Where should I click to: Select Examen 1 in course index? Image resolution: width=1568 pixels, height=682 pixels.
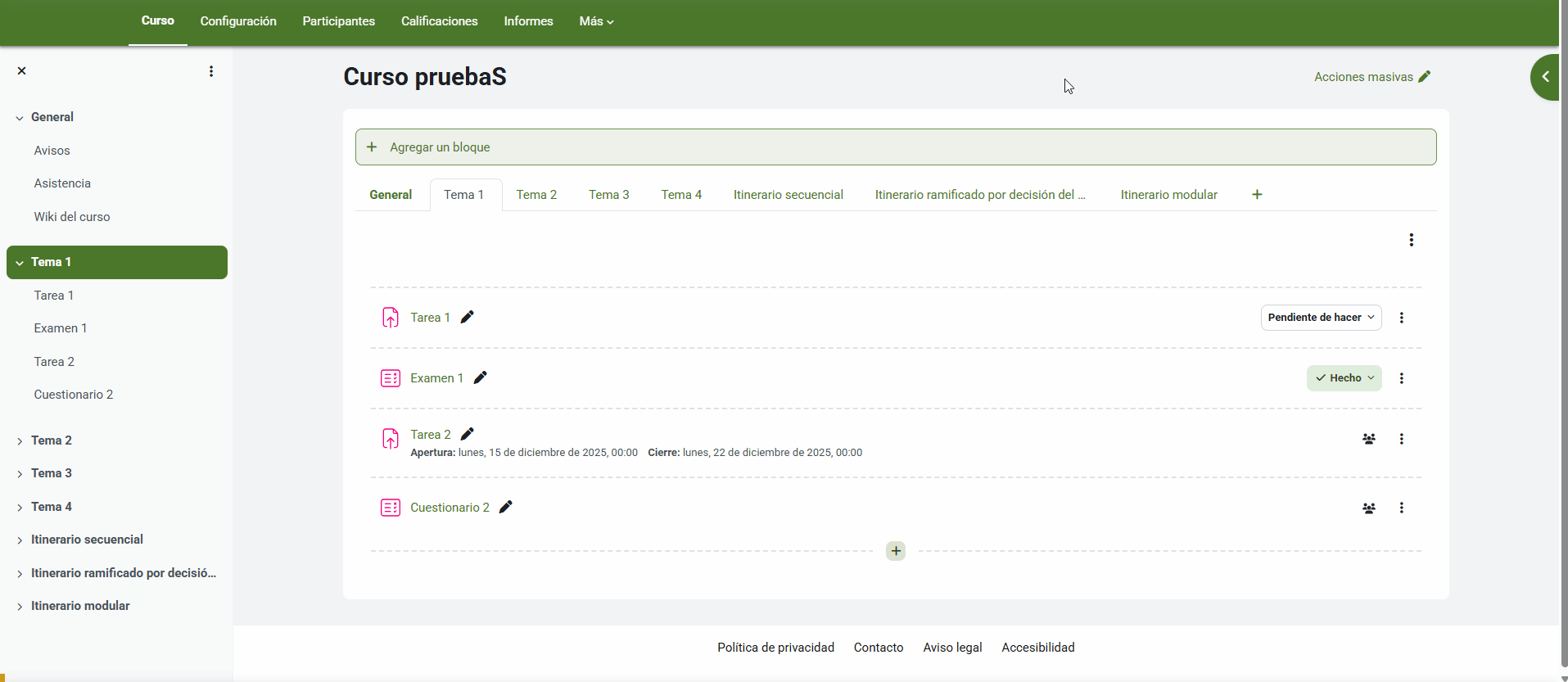(61, 328)
